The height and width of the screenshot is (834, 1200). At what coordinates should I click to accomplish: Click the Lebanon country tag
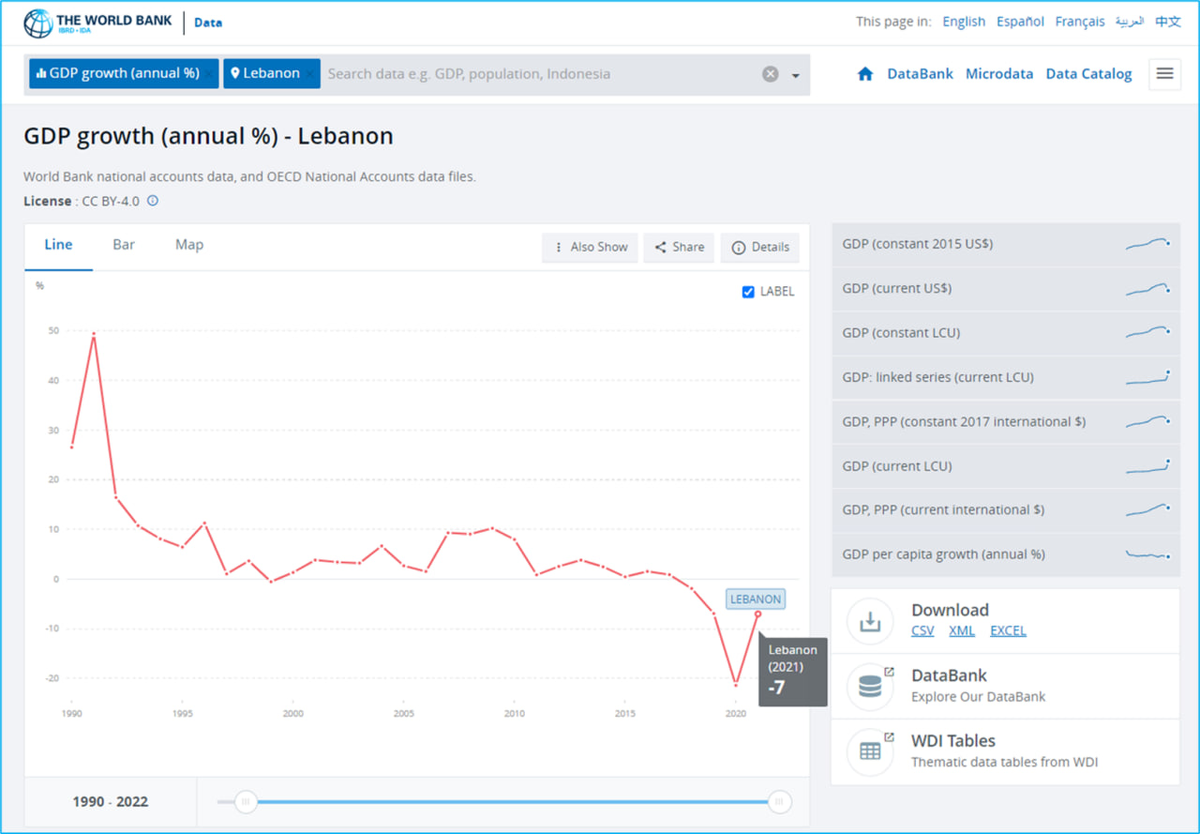click(x=272, y=74)
